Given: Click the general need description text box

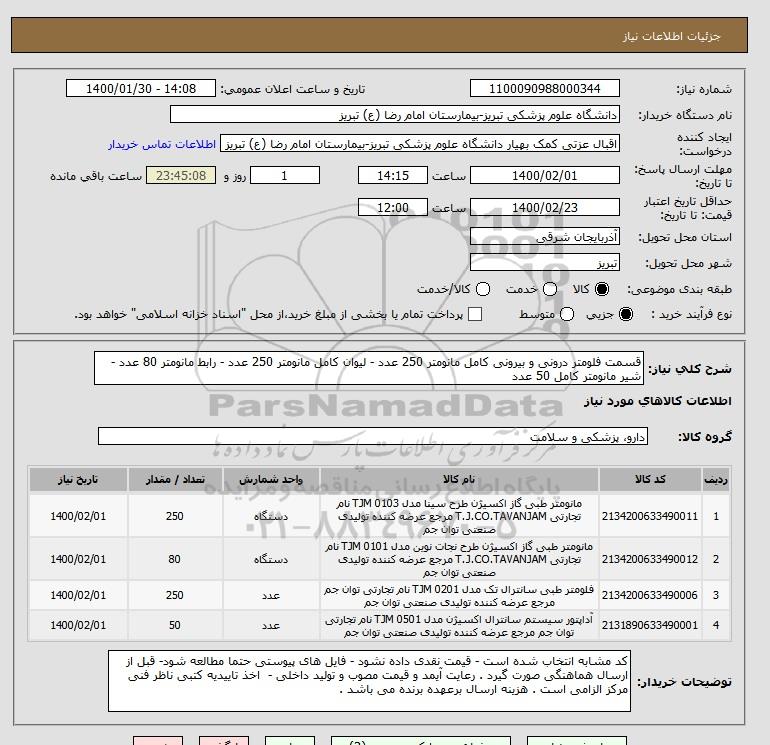Looking at the screenshot, I should tap(369, 368).
